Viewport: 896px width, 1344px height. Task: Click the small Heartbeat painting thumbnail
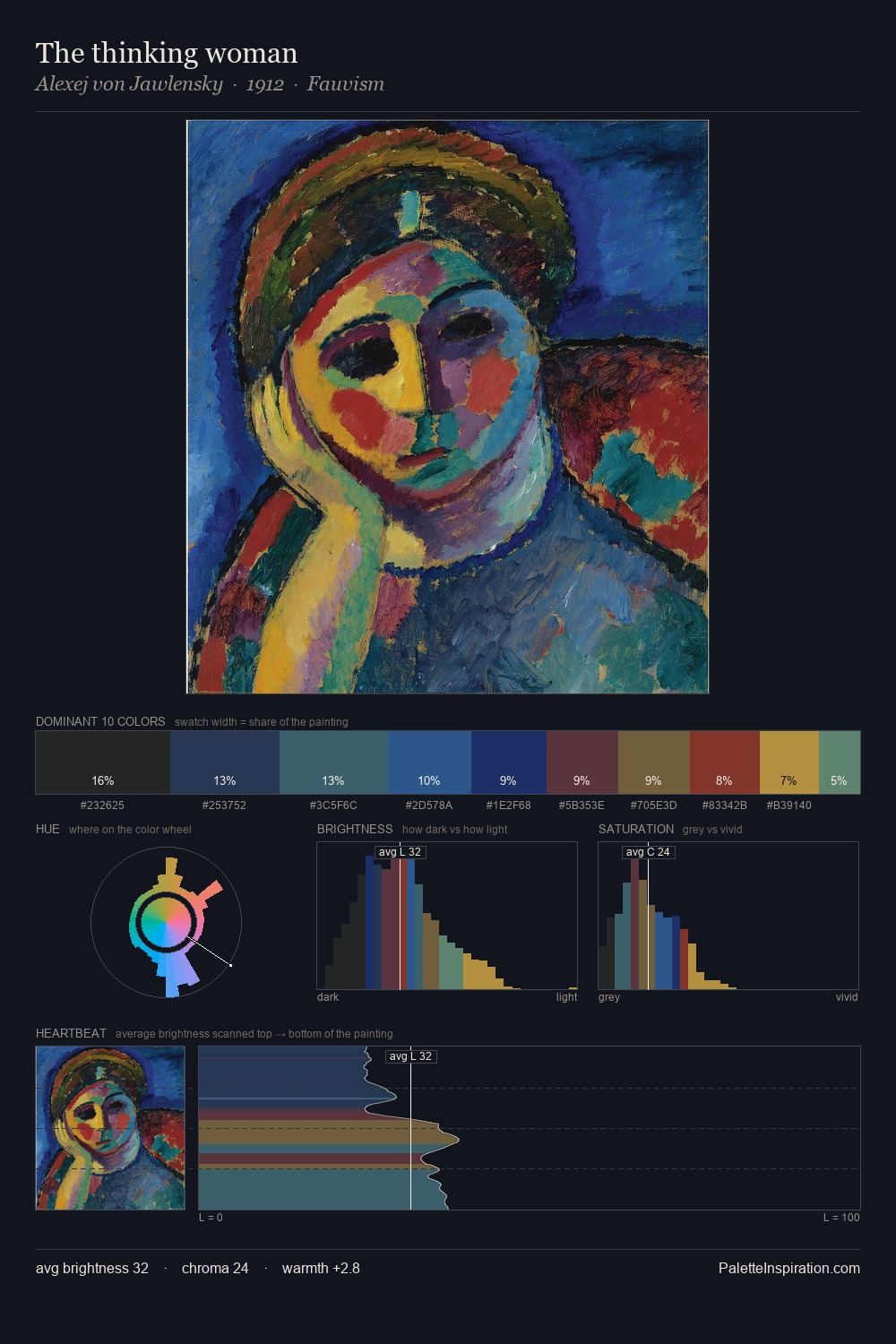tap(110, 1128)
